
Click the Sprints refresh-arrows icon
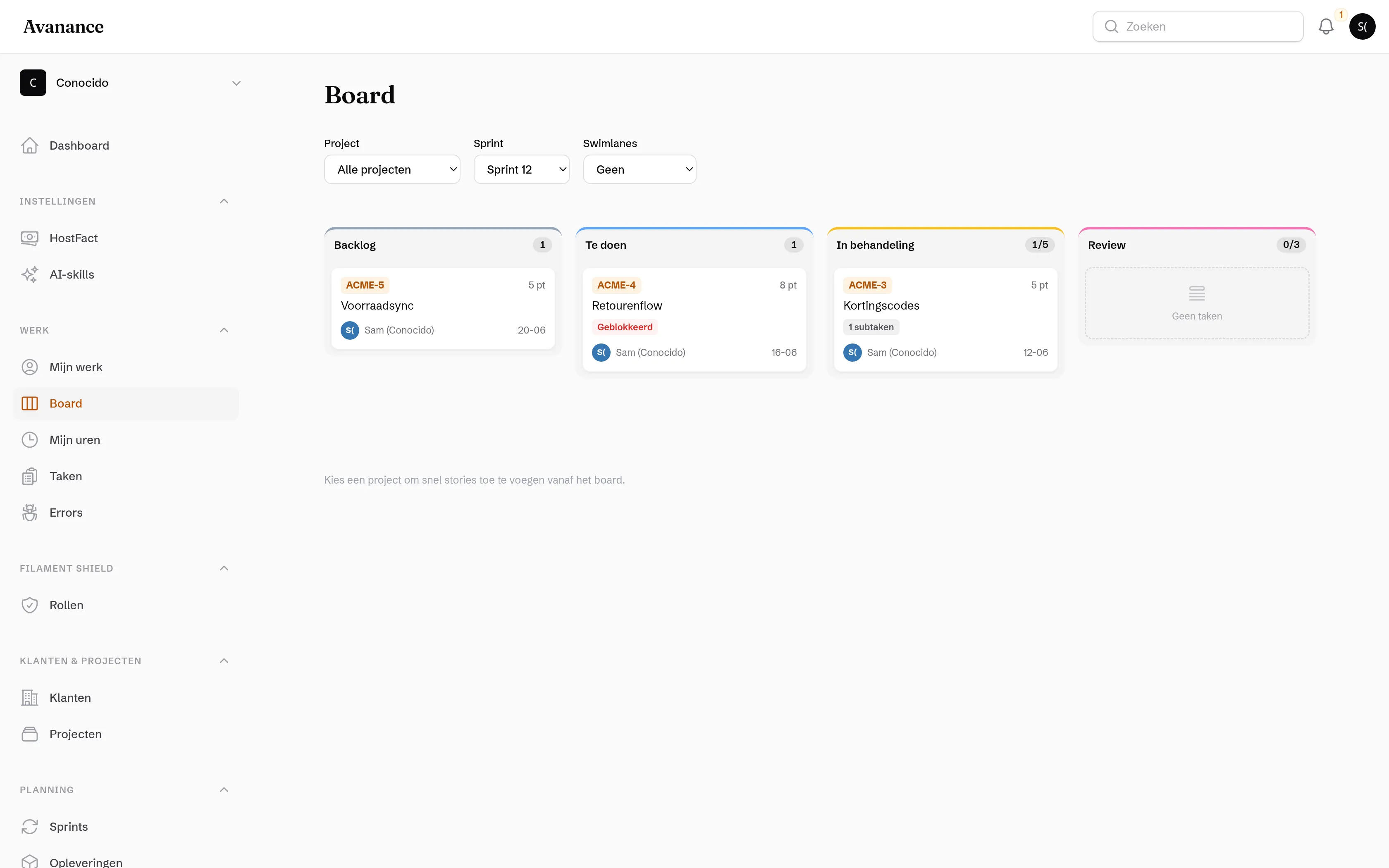(x=30, y=827)
